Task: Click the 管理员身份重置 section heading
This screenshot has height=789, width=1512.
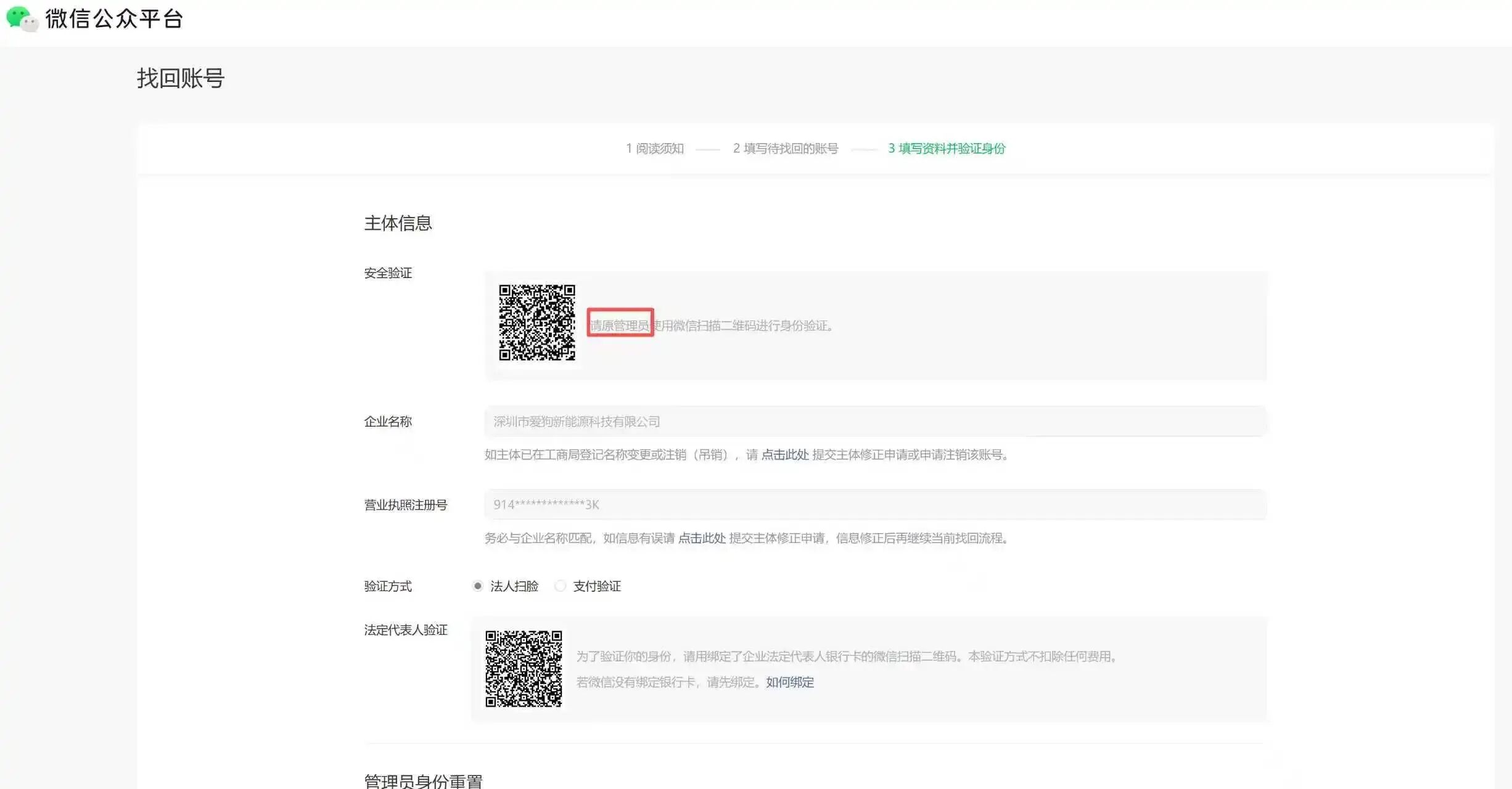Action: pyautogui.click(x=423, y=781)
